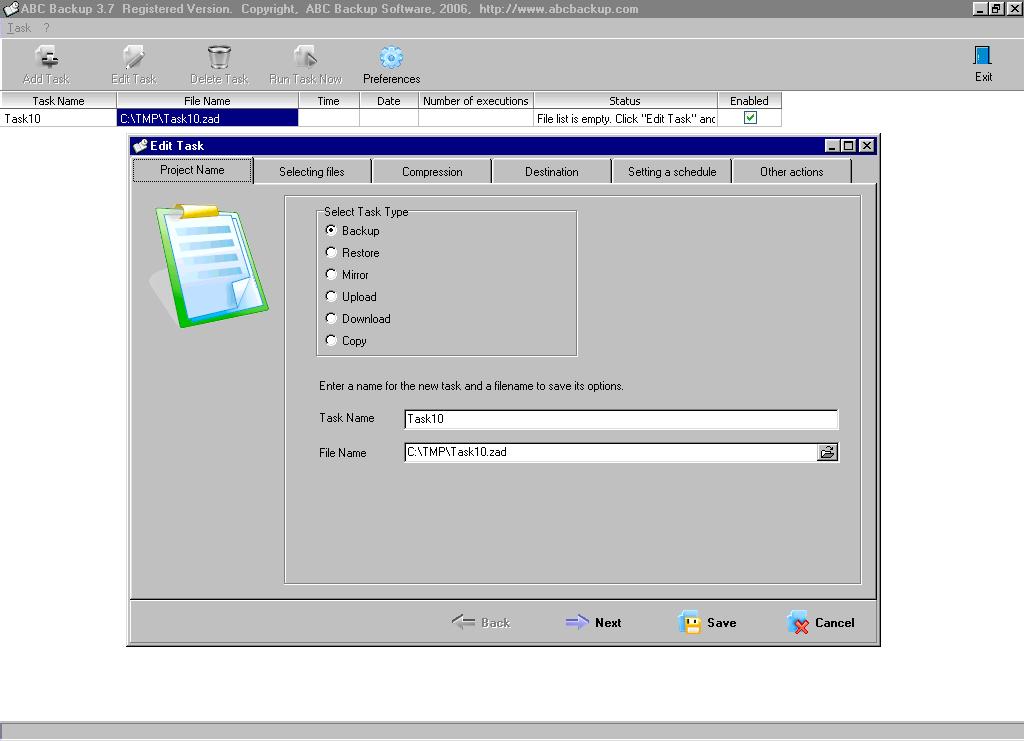Minimize the ABC Backup main window
Viewport: 1024px width, 741px height.
tap(980, 8)
